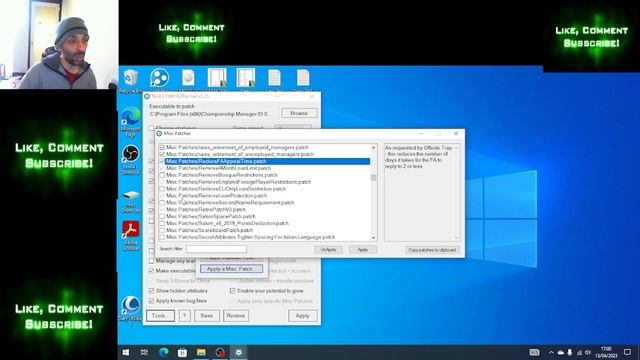Click the question mark help button
The image size is (640, 360).
pos(184,316)
